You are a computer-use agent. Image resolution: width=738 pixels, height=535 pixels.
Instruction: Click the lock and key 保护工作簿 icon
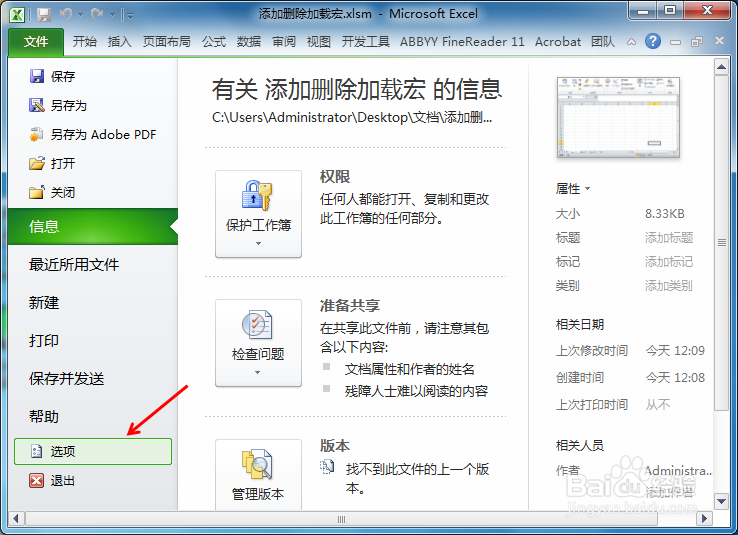257,195
